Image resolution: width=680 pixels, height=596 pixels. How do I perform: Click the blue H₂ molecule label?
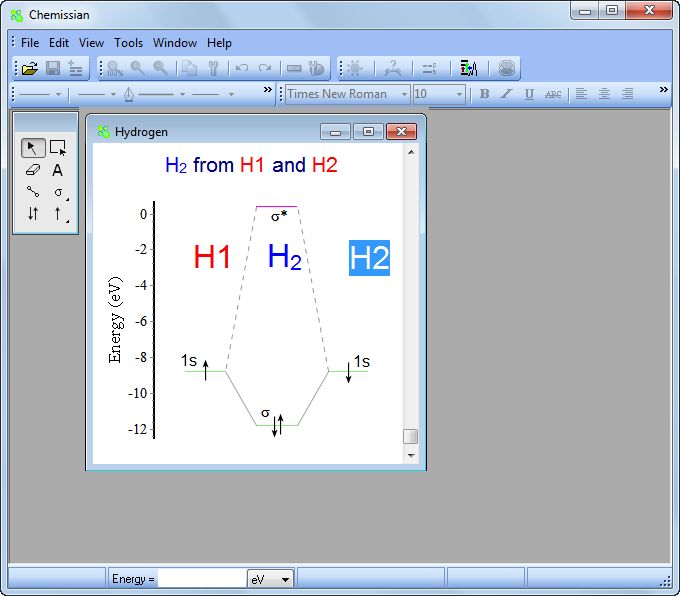click(x=284, y=257)
